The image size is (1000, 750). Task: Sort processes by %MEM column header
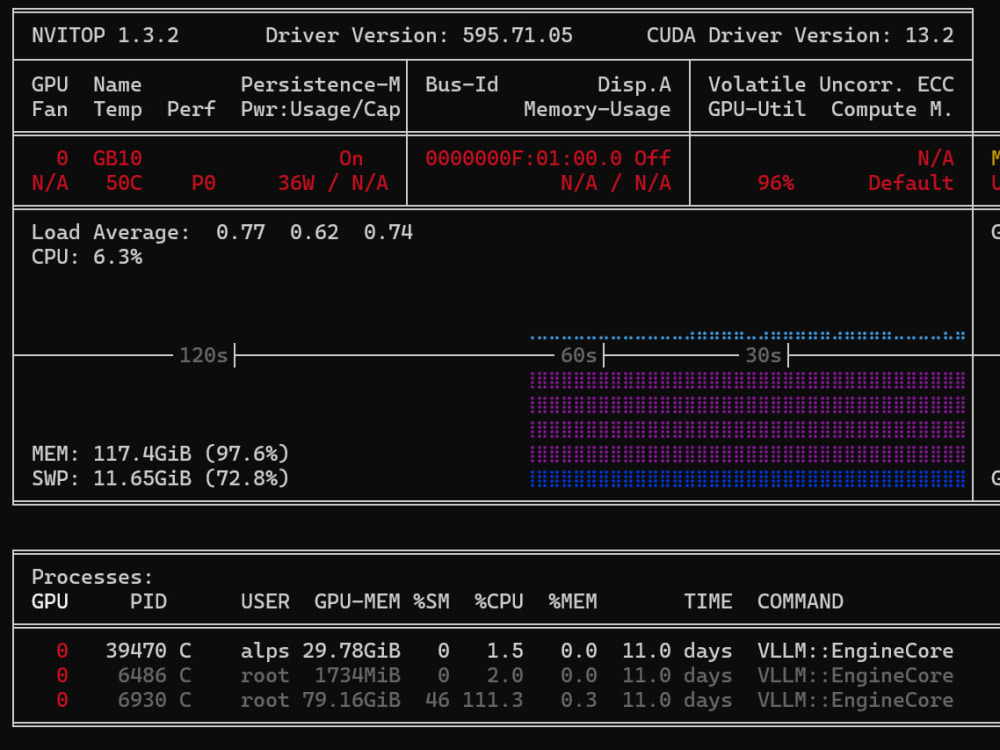573,601
